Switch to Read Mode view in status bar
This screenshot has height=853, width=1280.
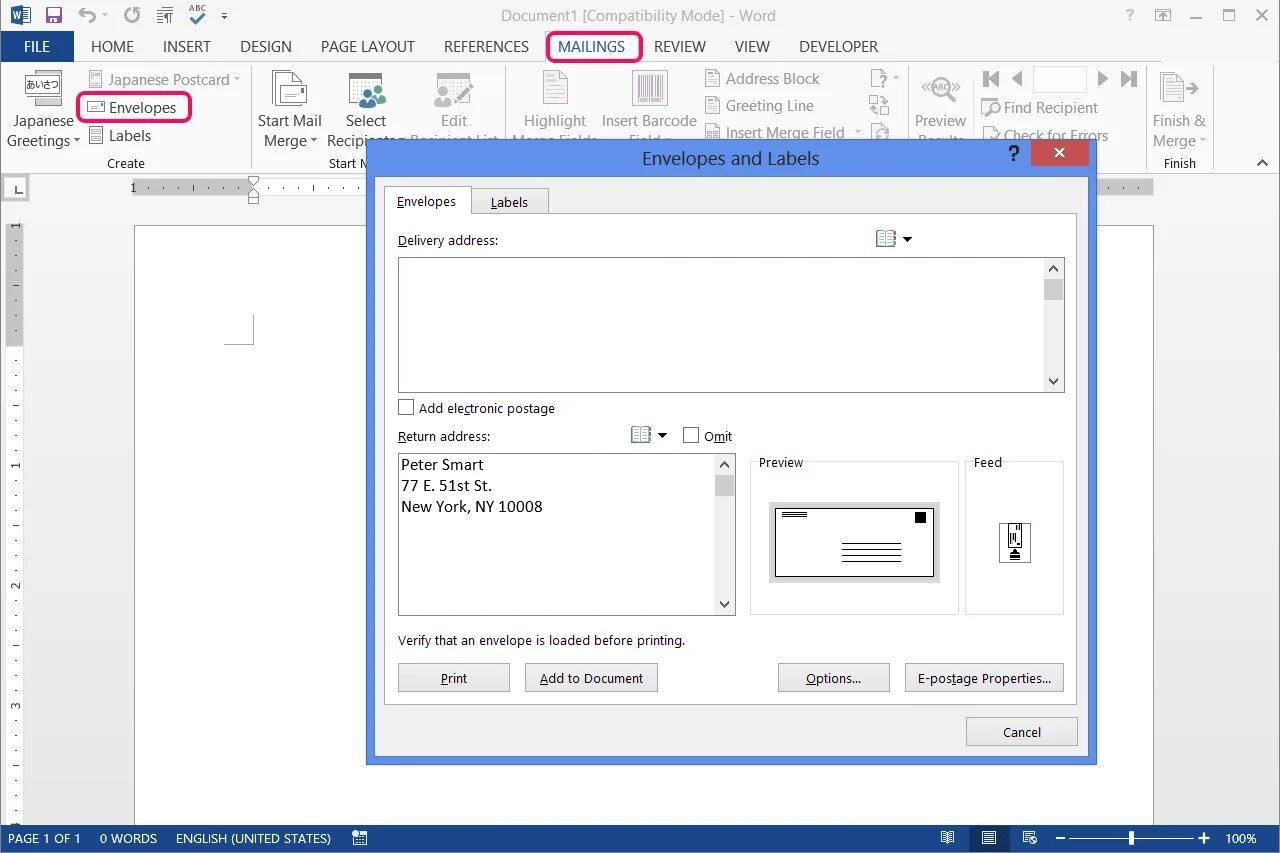coord(947,838)
